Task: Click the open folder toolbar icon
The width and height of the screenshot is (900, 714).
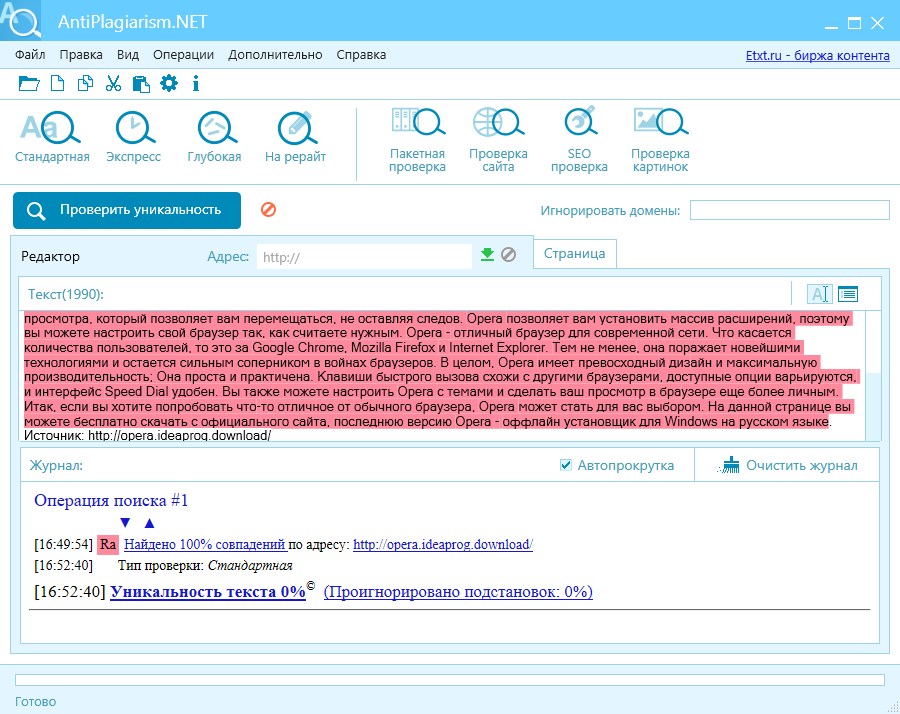Action: [29, 84]
